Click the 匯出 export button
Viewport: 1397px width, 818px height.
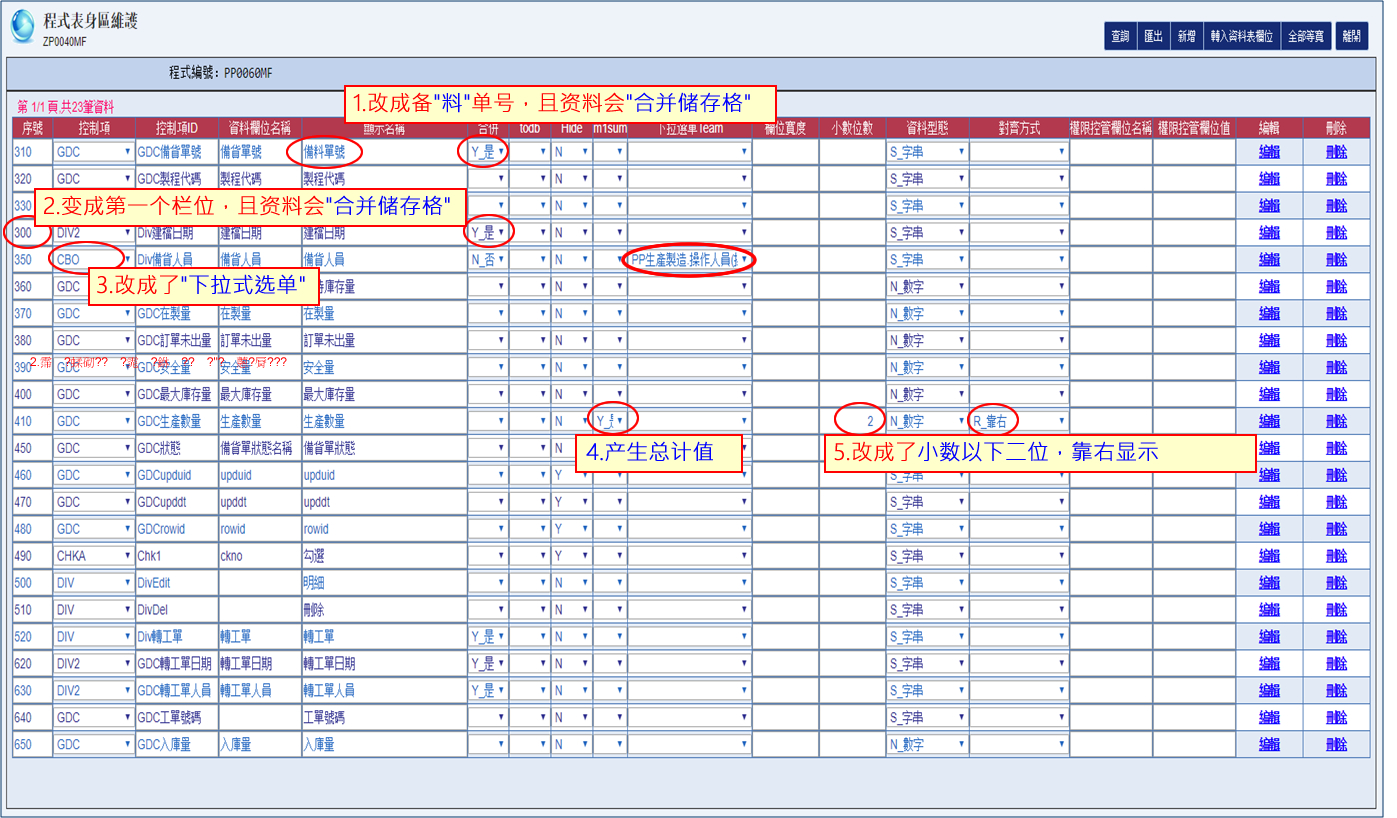(1153, 36)
